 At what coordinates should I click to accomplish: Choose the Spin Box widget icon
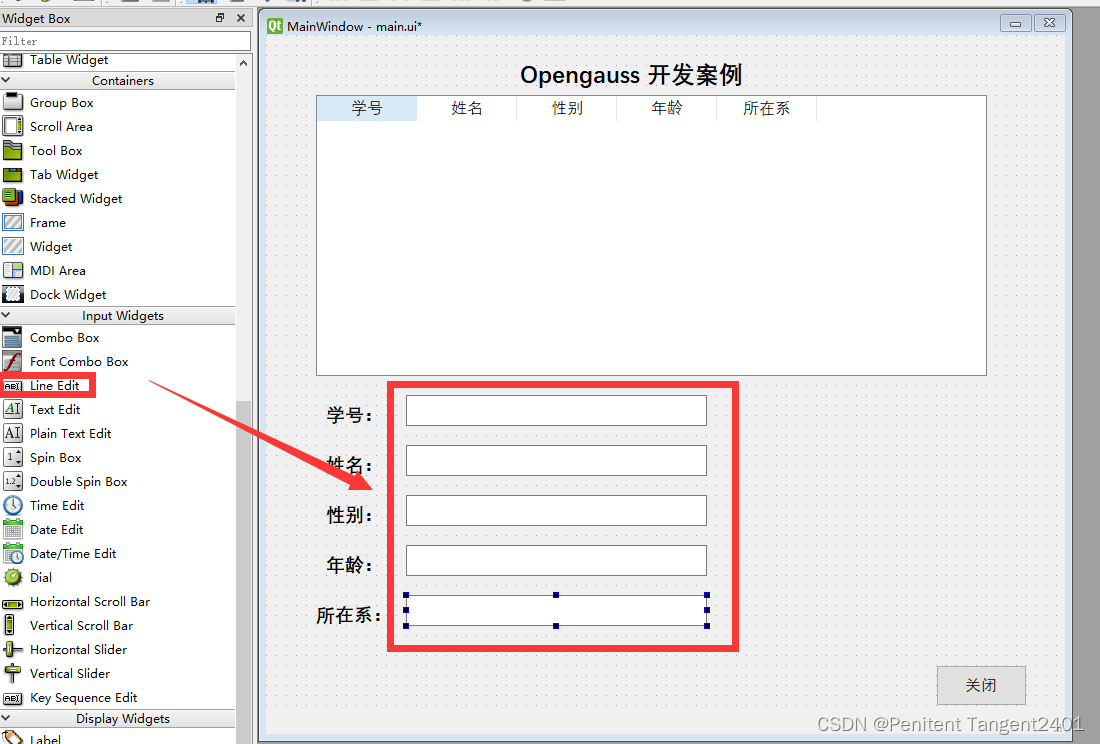pos(13,457)
